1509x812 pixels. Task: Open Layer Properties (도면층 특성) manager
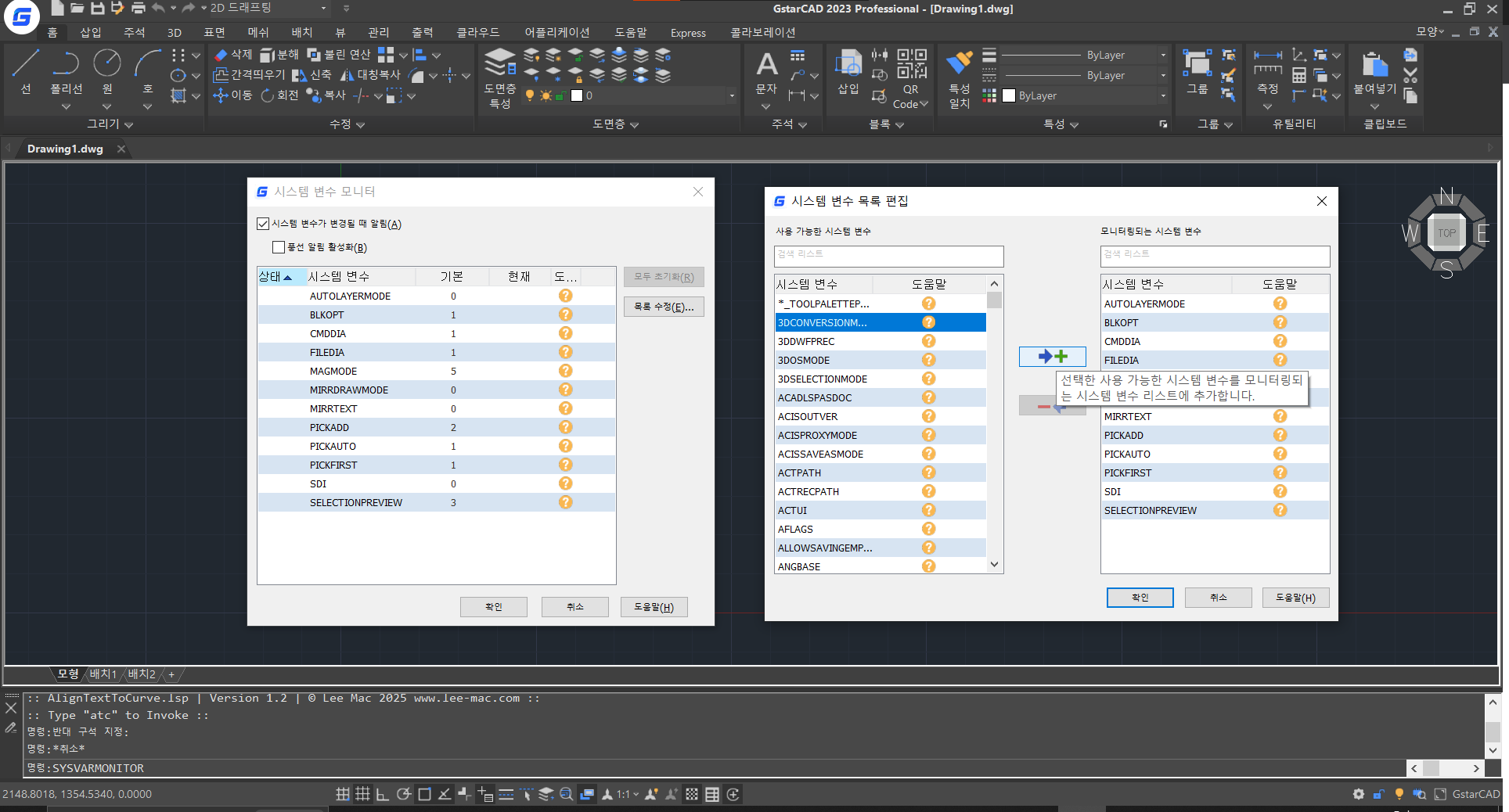point(500,78)
